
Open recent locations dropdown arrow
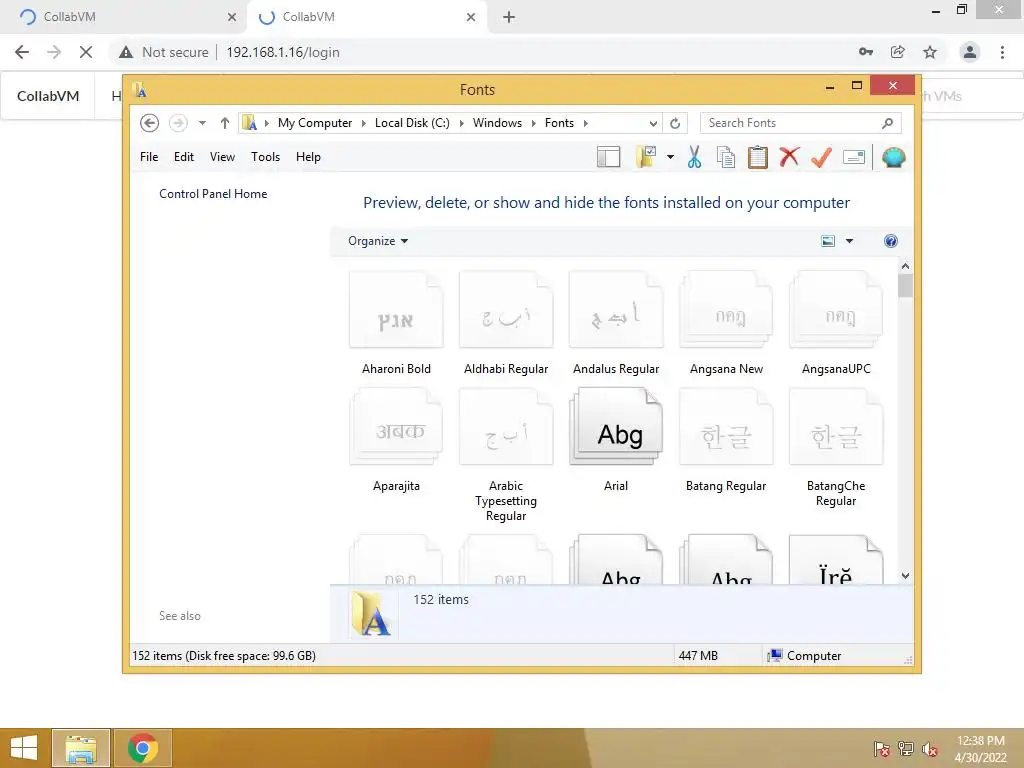click(202, 123)
